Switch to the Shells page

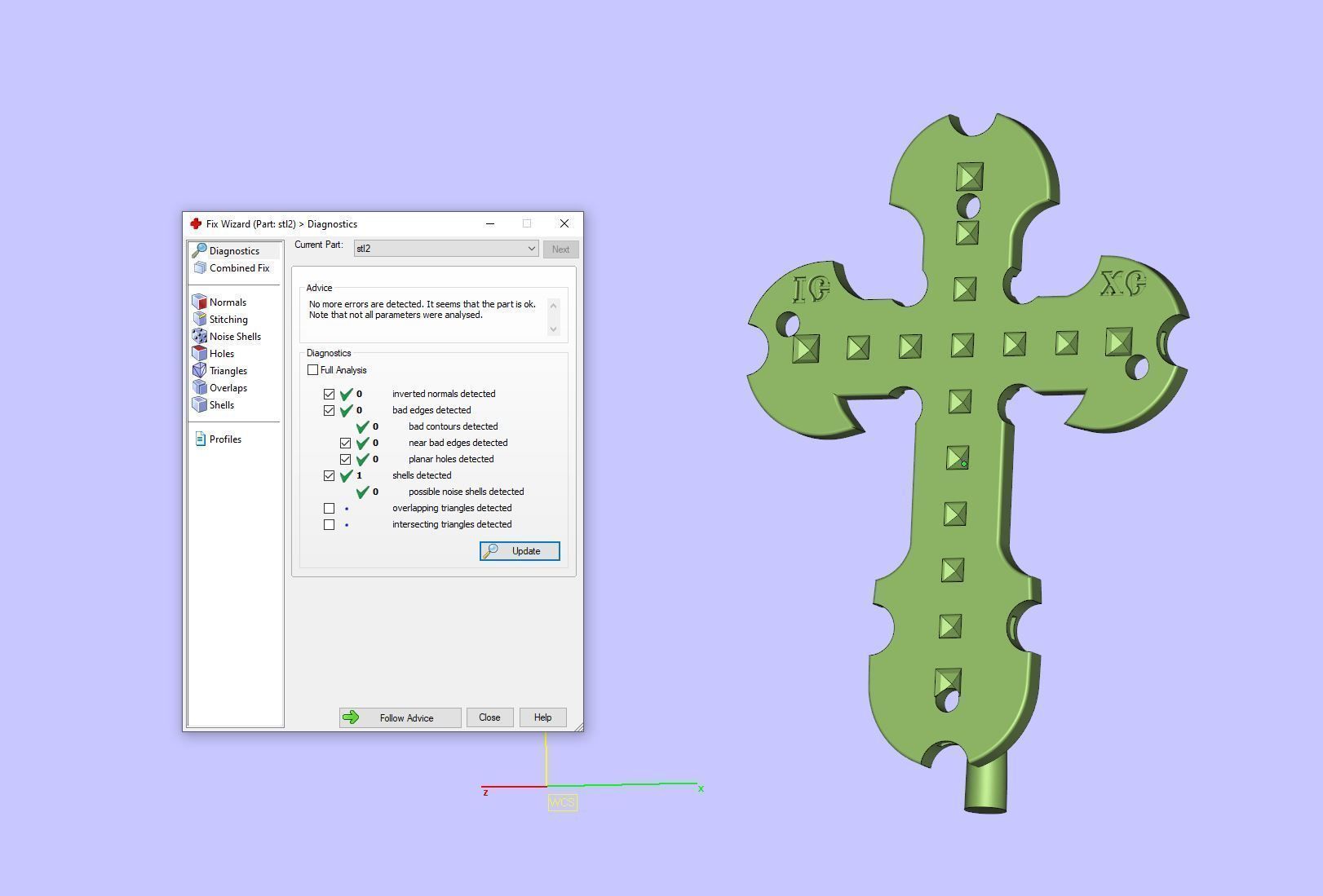222,404
